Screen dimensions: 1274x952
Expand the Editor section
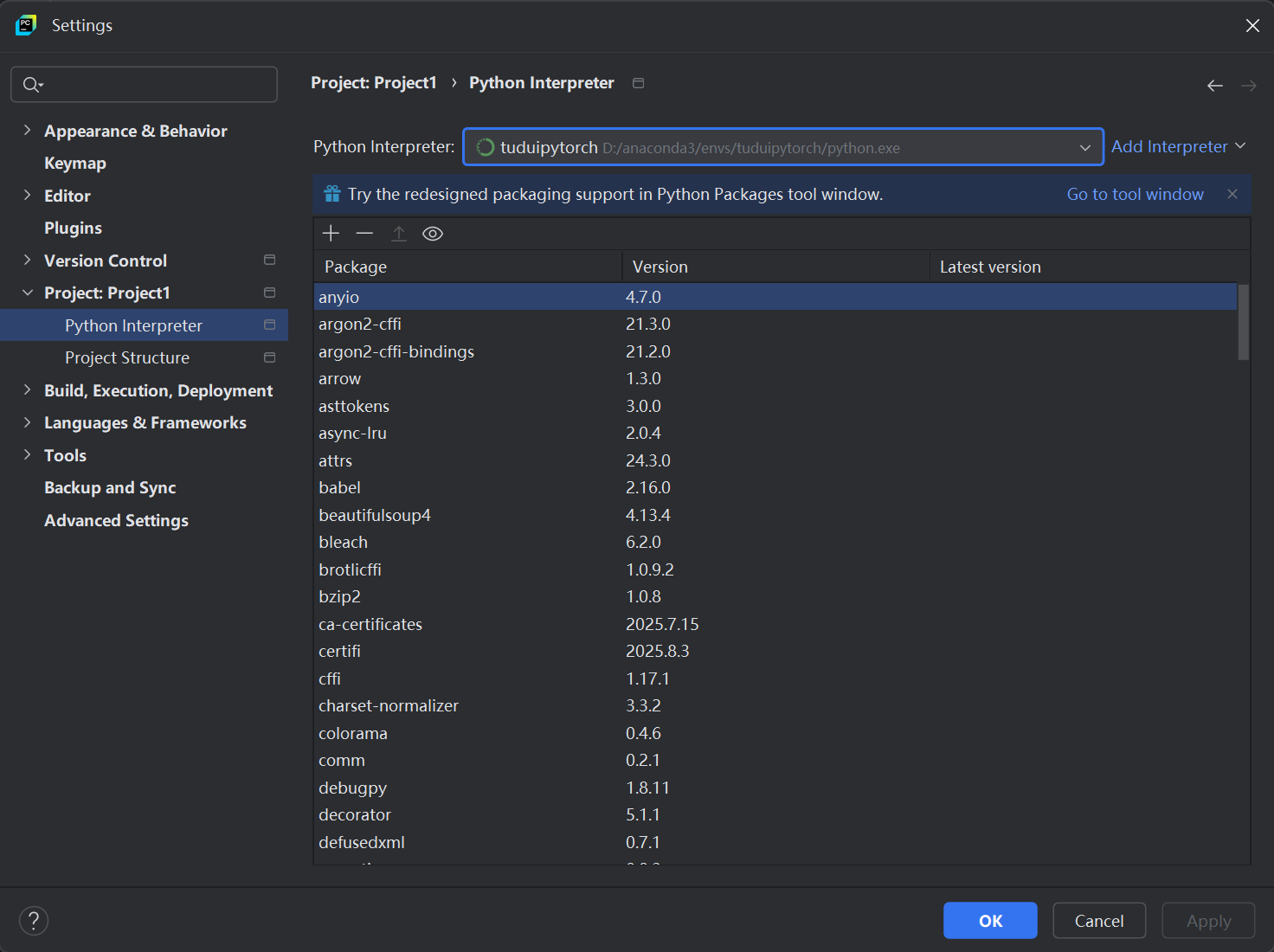pos(27,195)
